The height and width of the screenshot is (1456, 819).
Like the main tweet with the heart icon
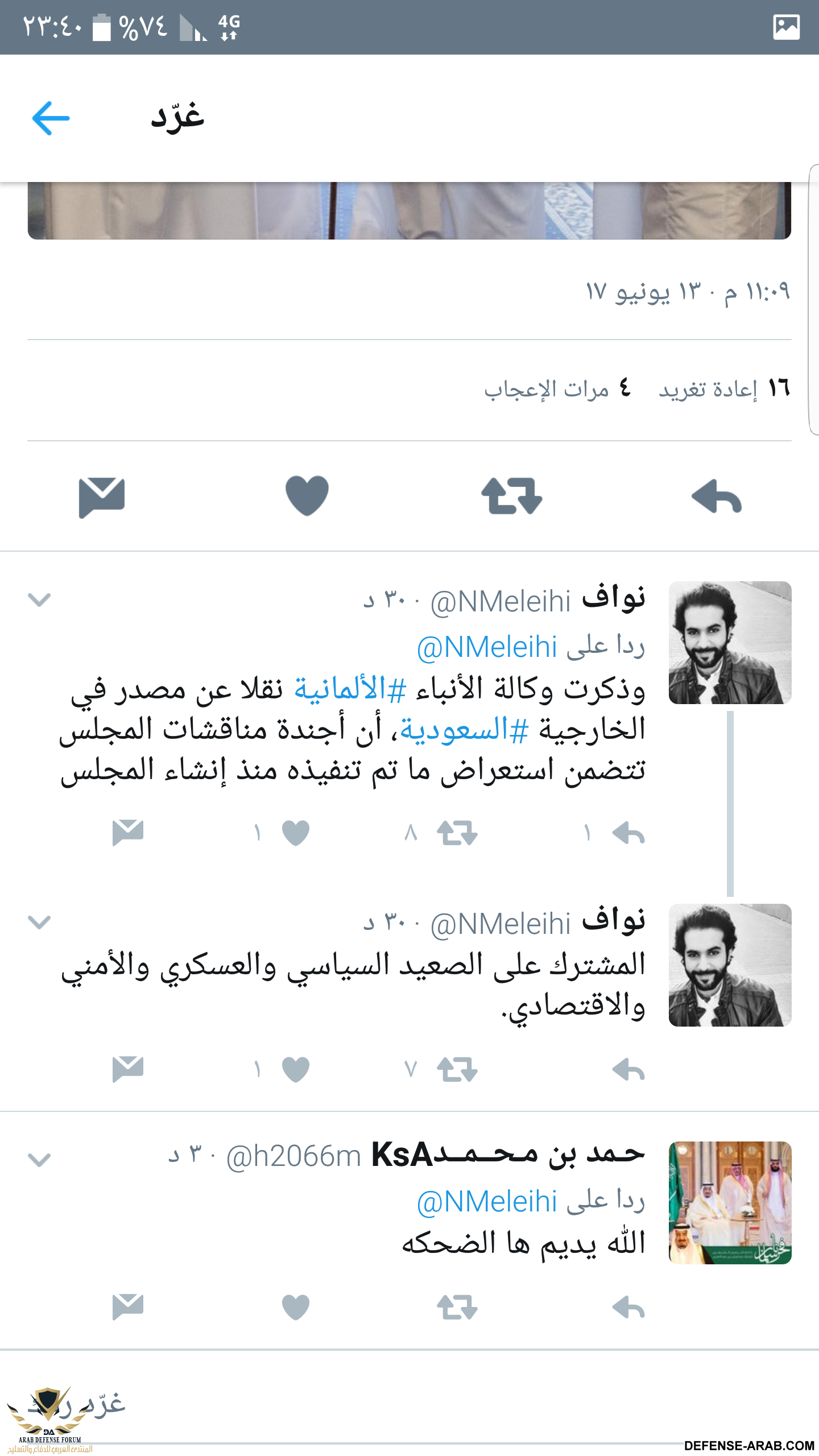[x=307, y=495]
